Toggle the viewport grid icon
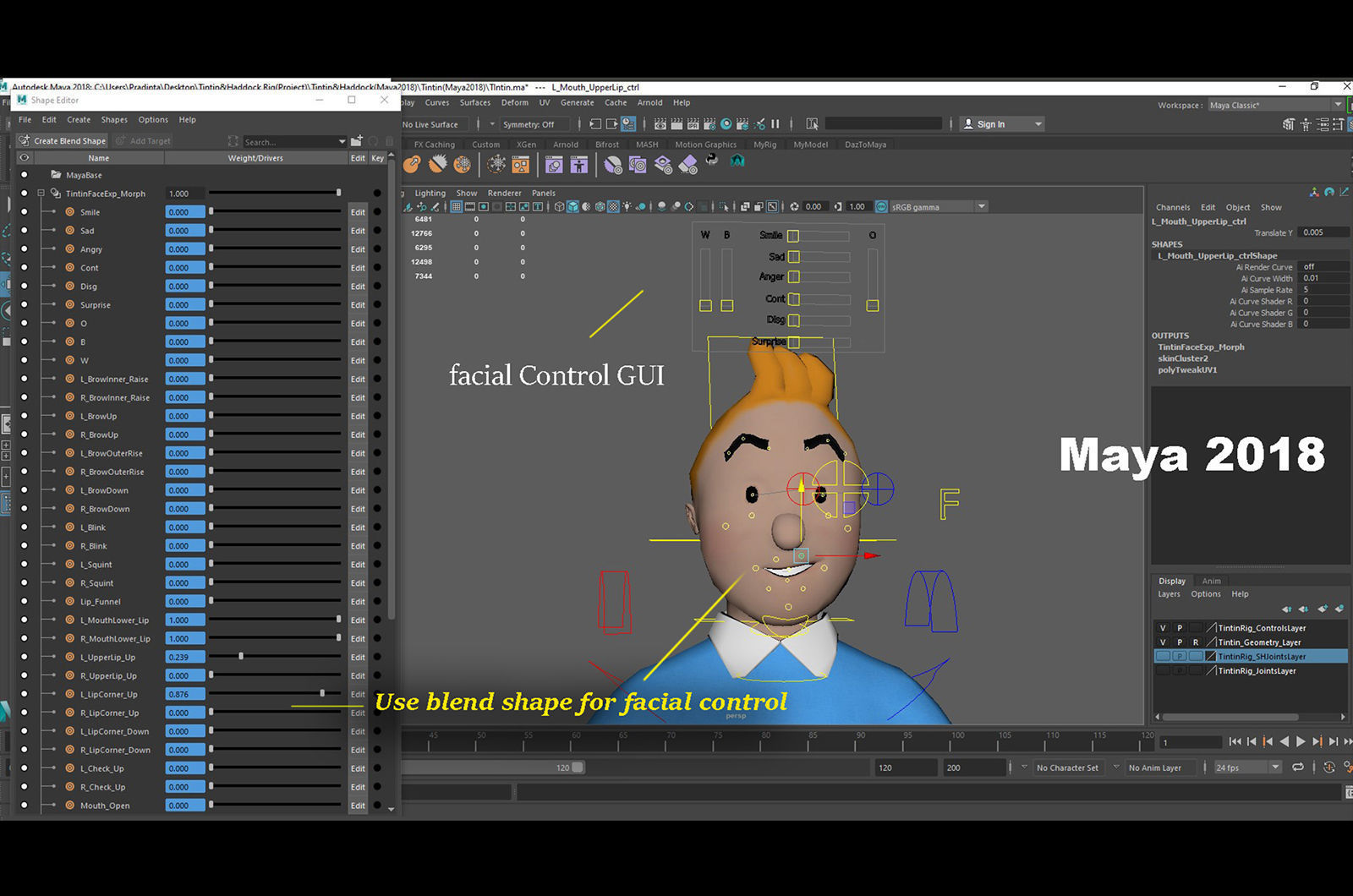This screenshot has height=896, width=1353. tap(457, 206)
